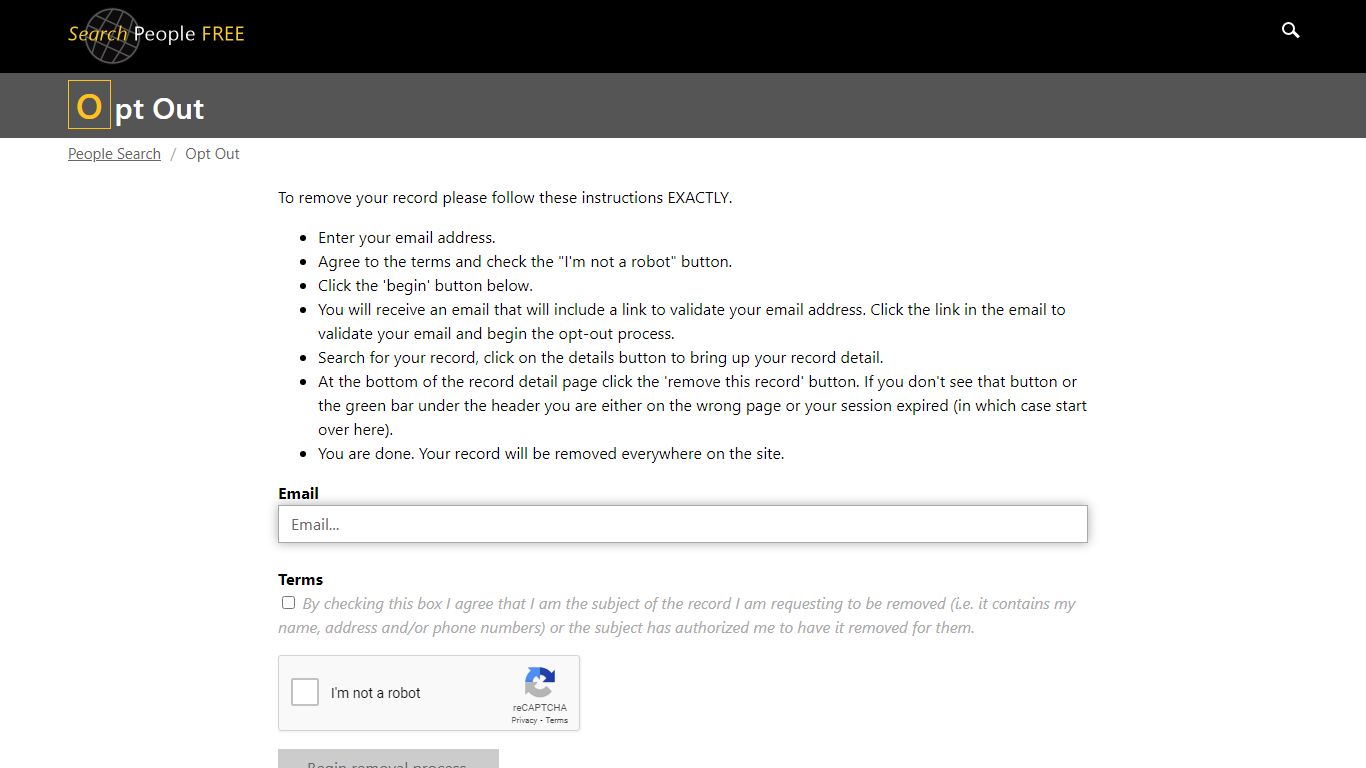Click the "To remove your record" intro sentence
The height and width of the screenshot is (768, 1366).
pyautogui.click(x=505, y=198)
